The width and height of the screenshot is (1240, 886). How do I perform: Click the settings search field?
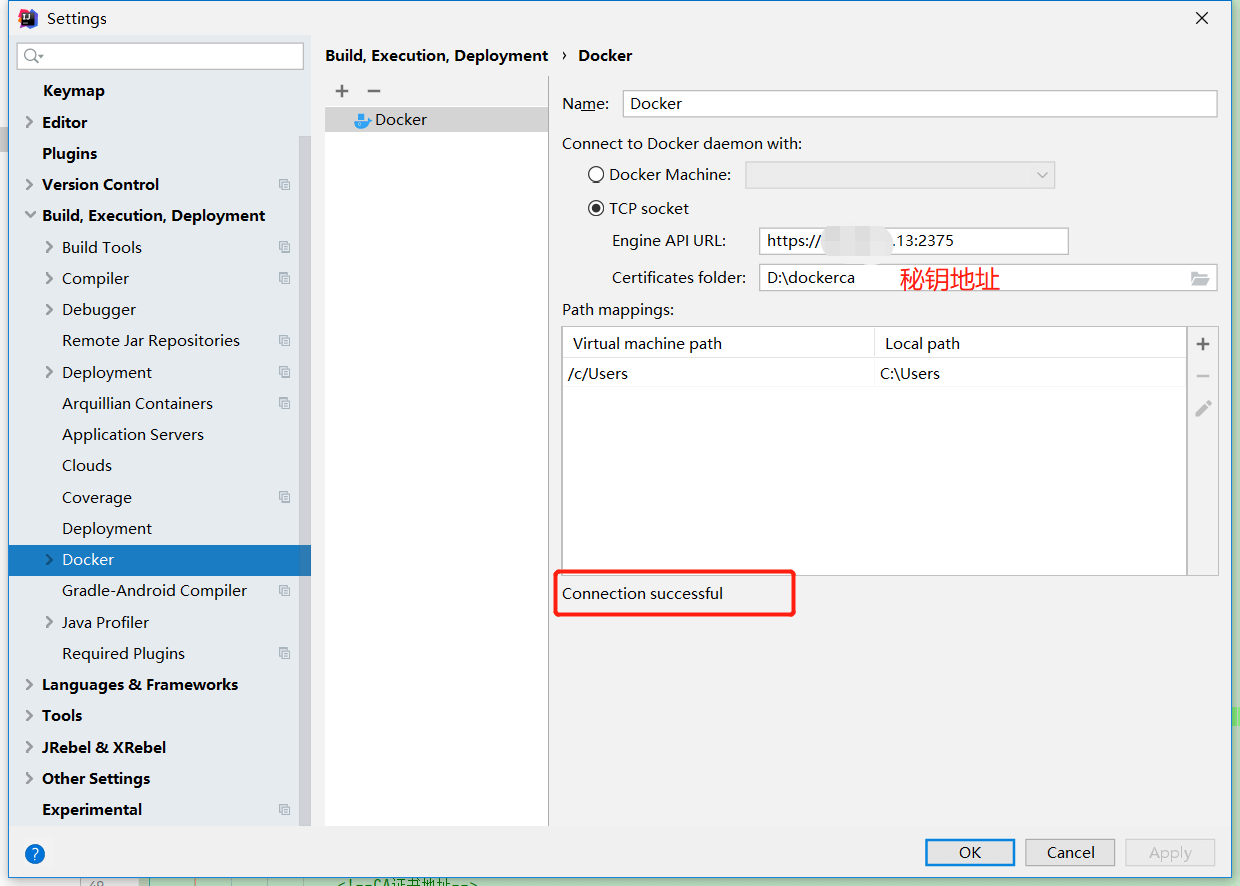click(161, 56)
